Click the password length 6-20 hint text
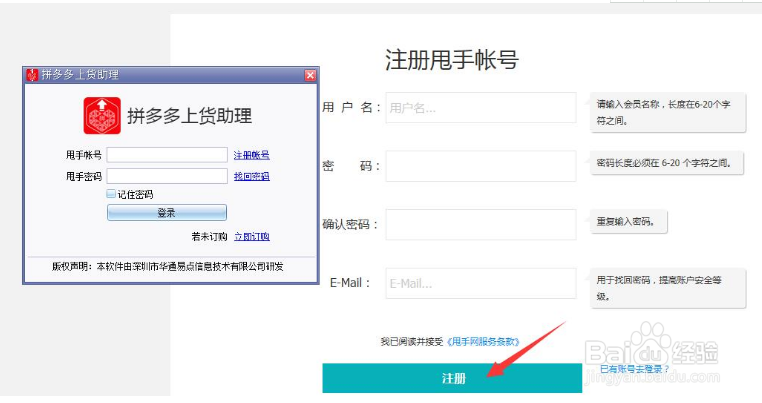 (x=664, y=163)
